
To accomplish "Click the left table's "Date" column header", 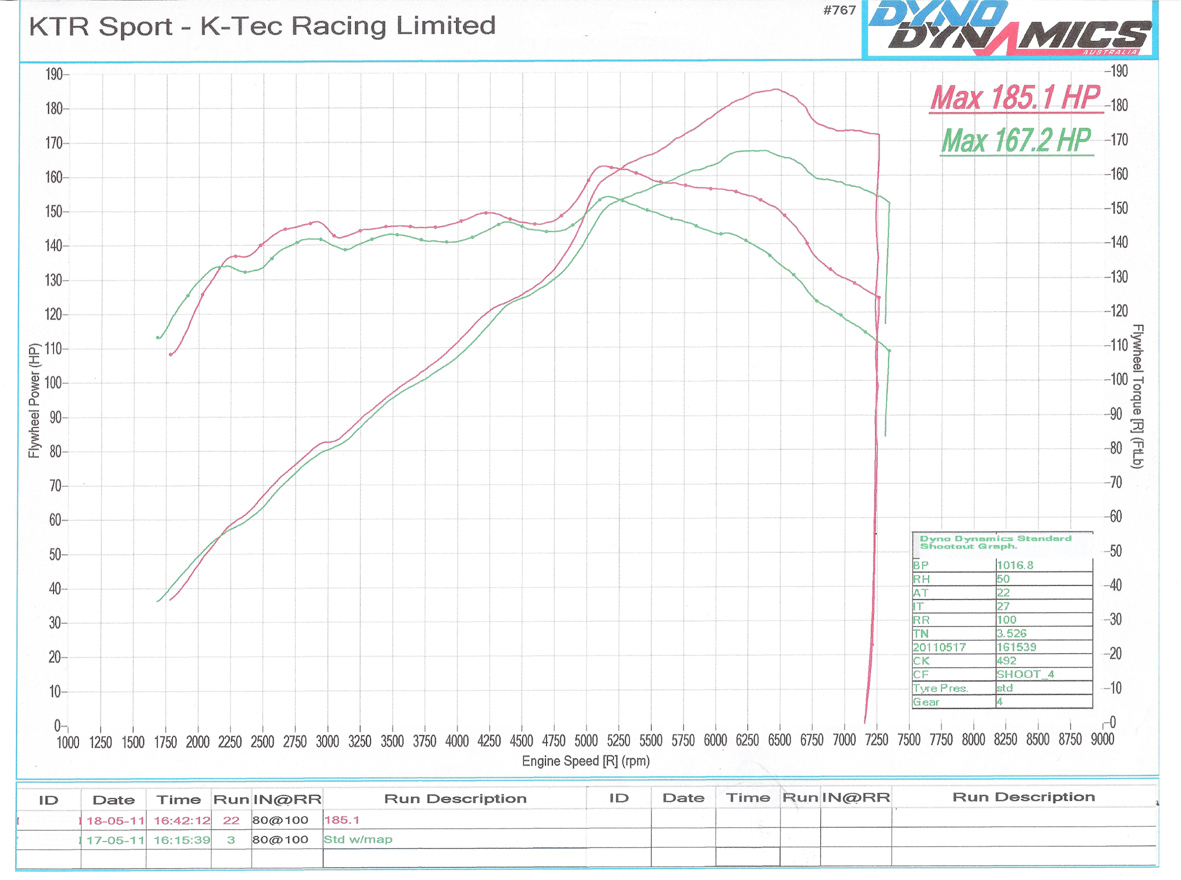I will [114, 799].
